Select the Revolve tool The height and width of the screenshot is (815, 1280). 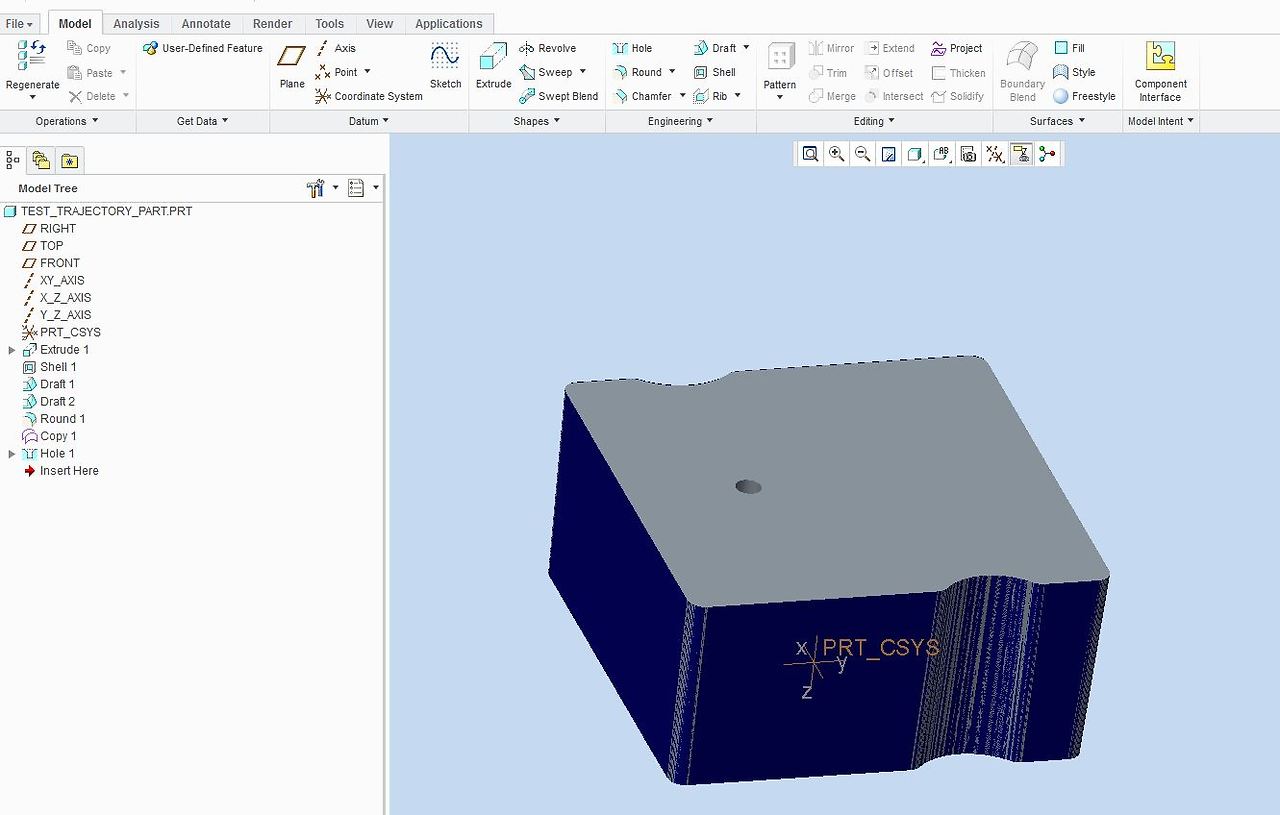[x=547, y=48]
